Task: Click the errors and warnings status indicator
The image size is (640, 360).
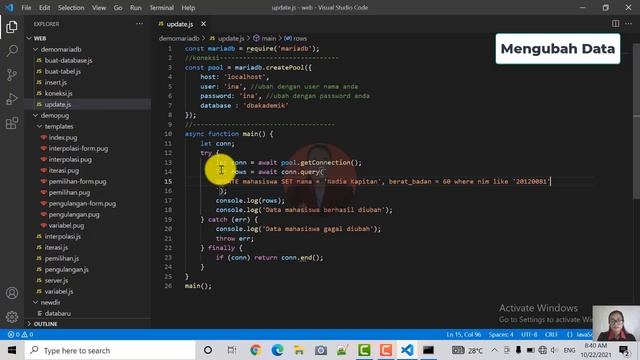Action: pos(20,334)
